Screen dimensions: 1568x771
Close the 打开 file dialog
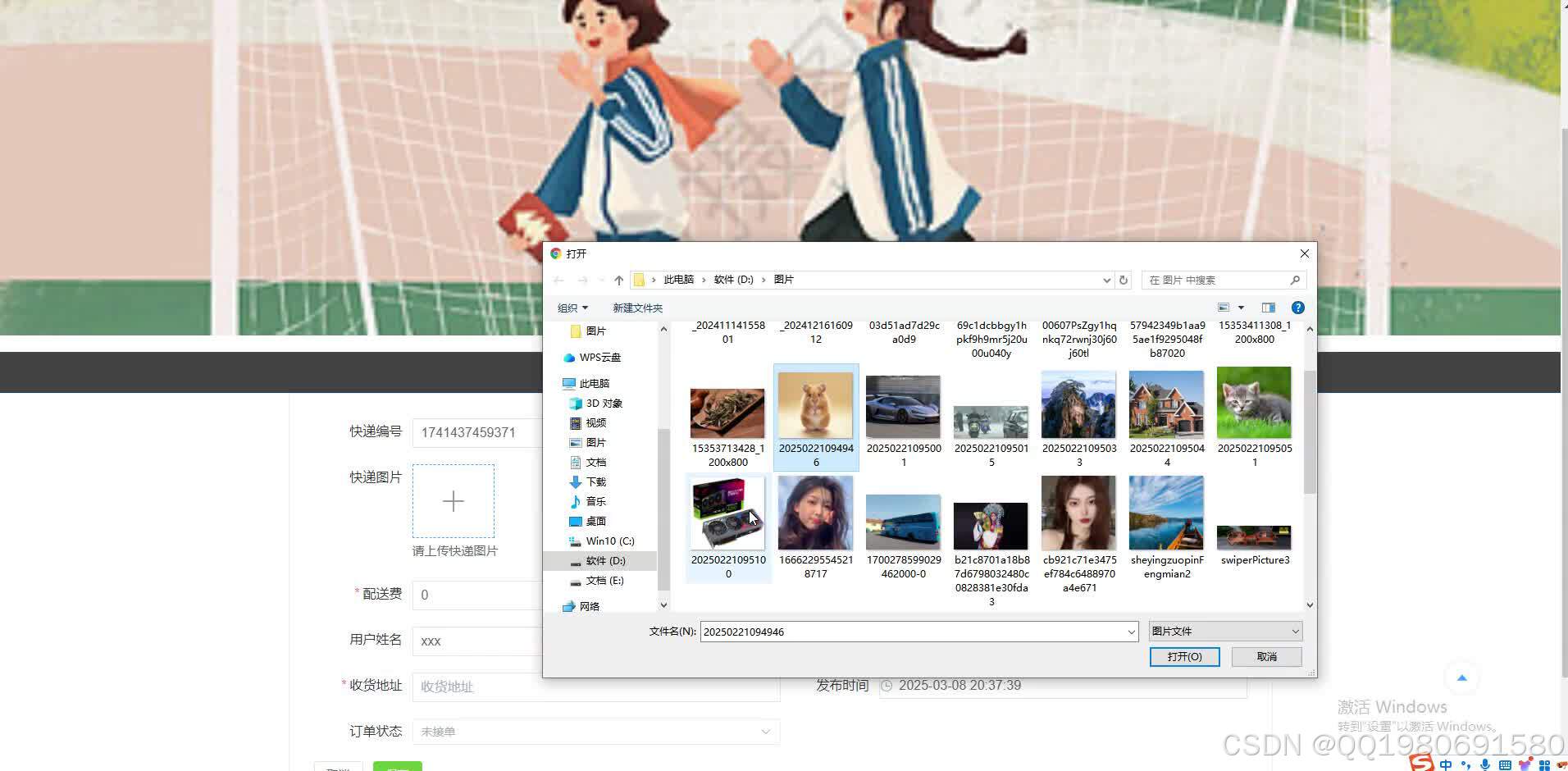(1304, 253)
